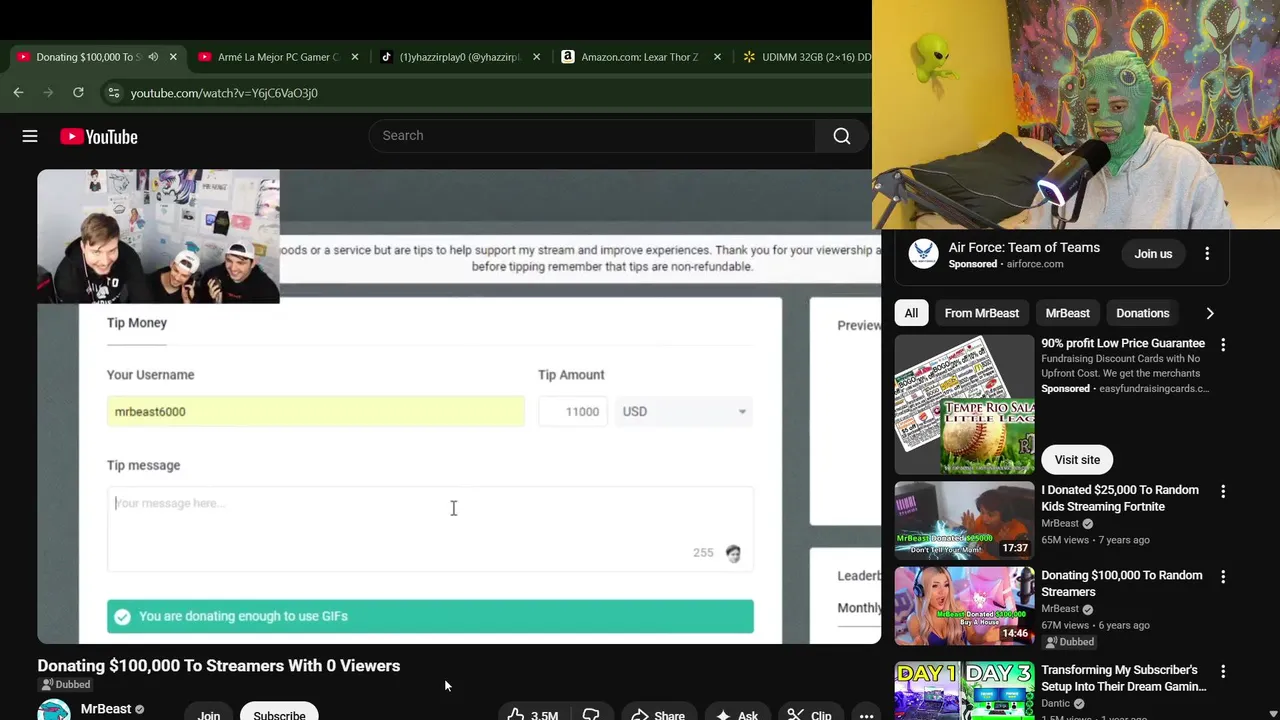Open site information icon in address bar

coord(114,92)
